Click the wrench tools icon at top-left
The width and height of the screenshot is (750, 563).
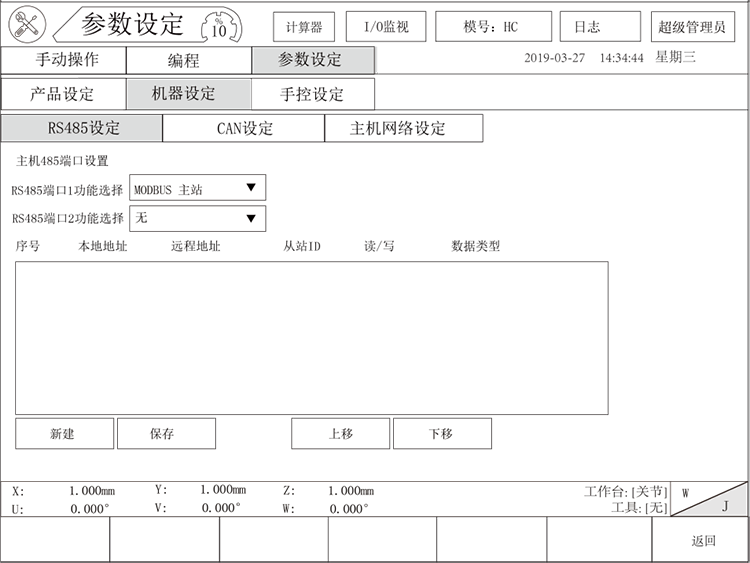pyautogui.click(x=27, y=25)
